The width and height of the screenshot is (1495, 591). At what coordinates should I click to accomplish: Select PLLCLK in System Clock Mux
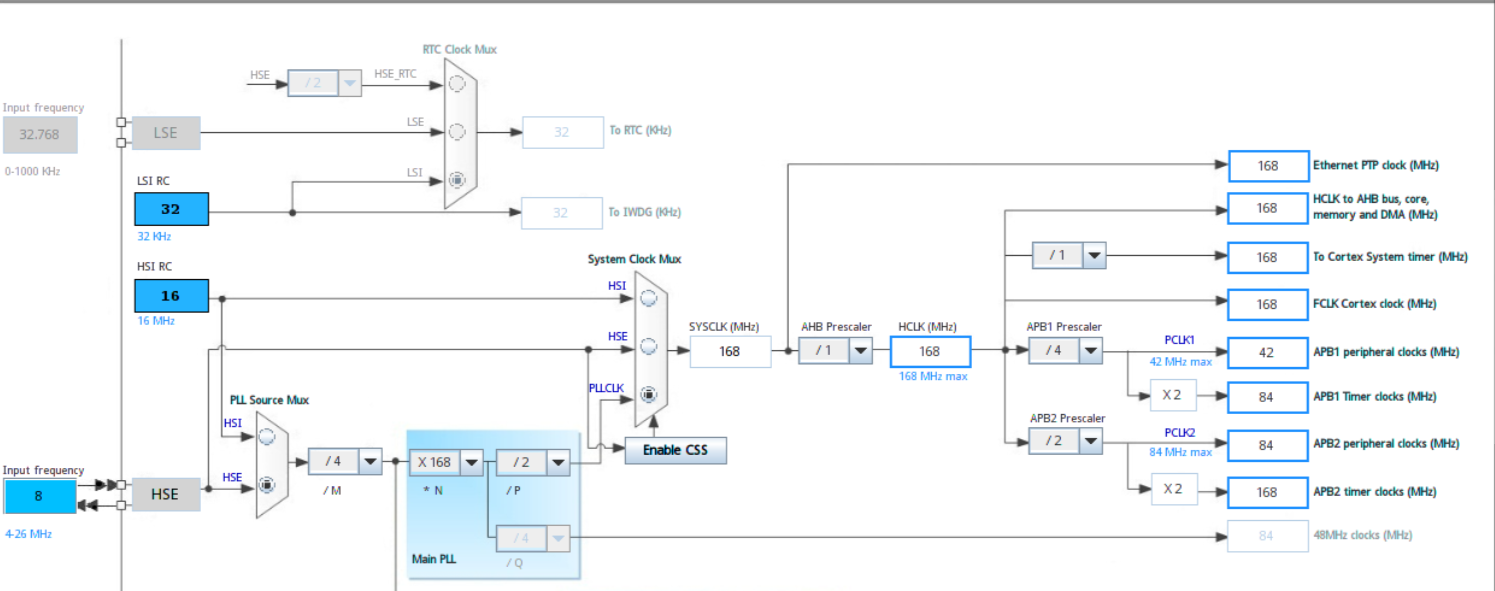click(648, 394)
